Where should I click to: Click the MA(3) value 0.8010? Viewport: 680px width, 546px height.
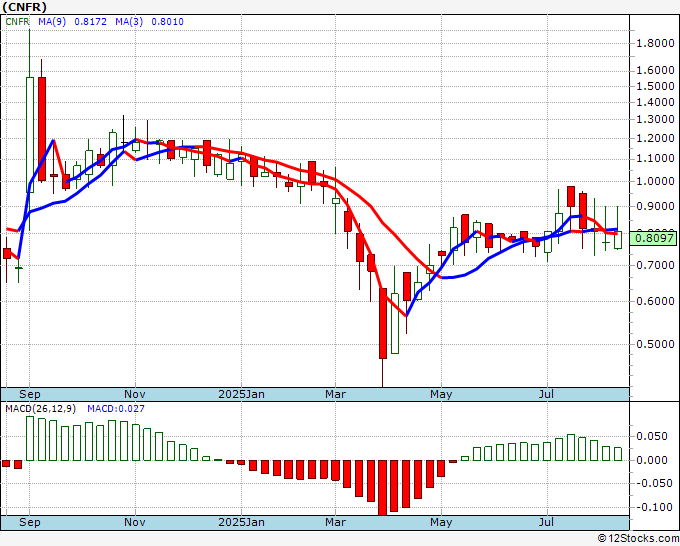(x=167, y=22)
